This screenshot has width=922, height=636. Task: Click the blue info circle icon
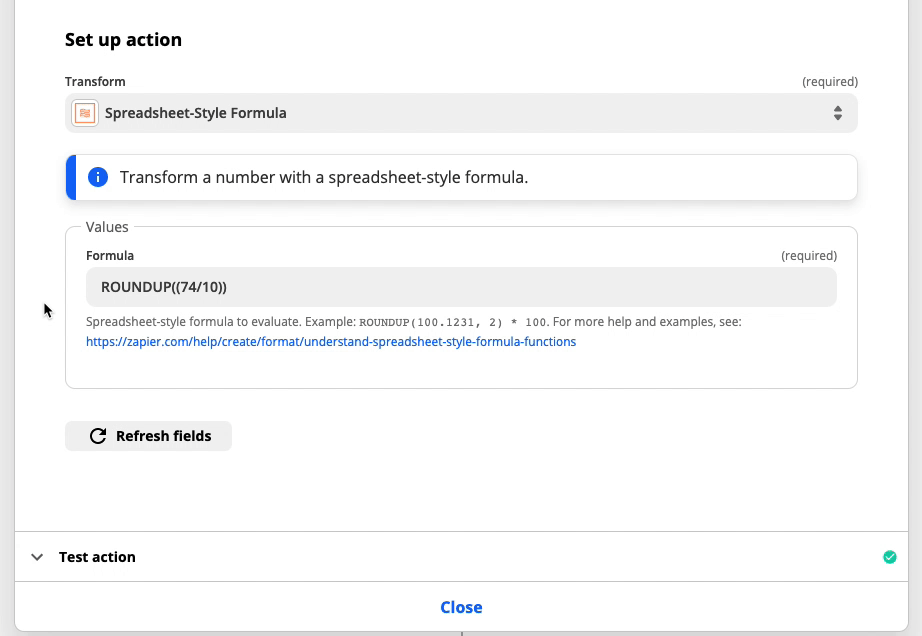pyautogui.click(x=98, y=177)
